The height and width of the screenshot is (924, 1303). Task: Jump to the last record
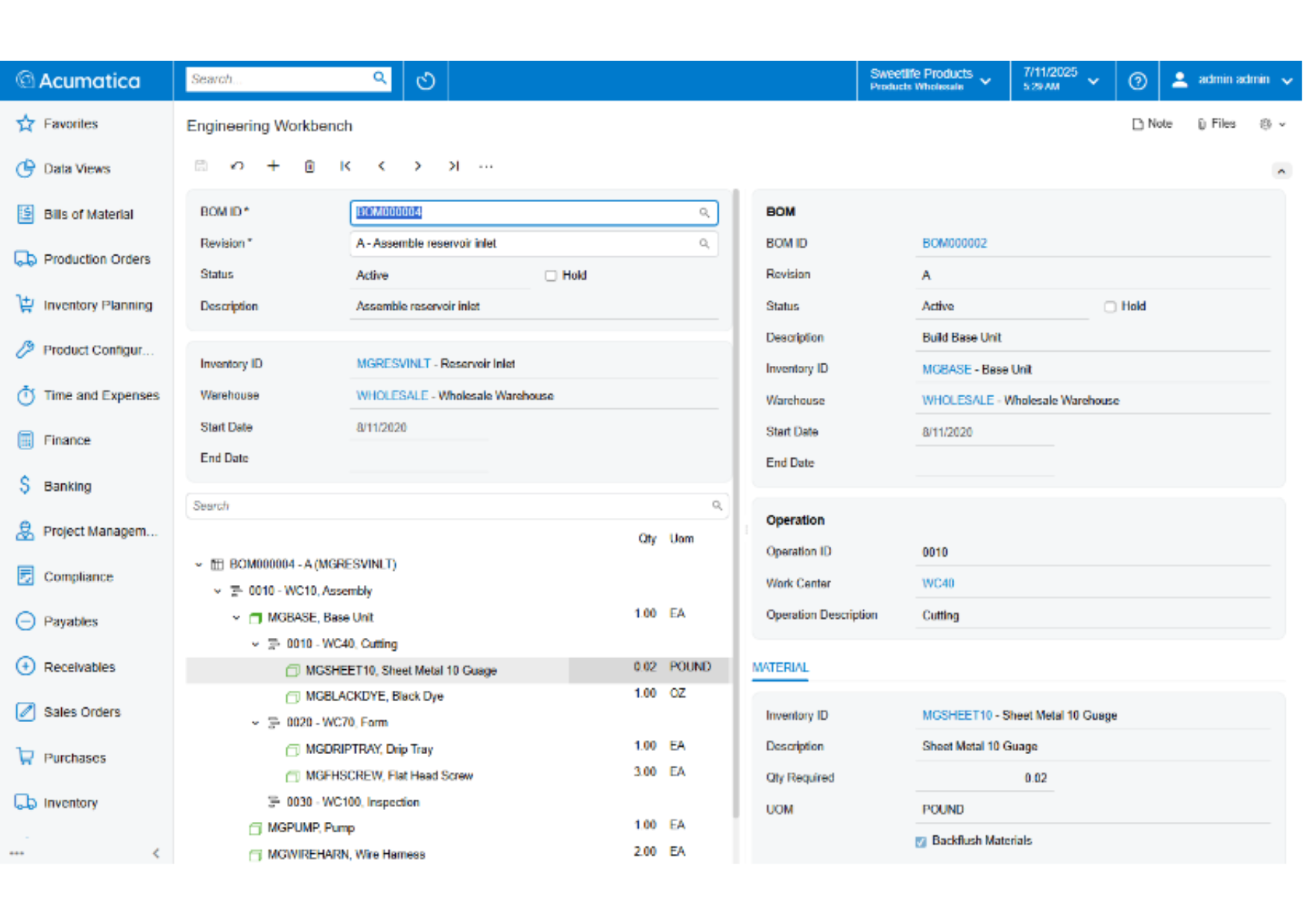coord(453,166)
